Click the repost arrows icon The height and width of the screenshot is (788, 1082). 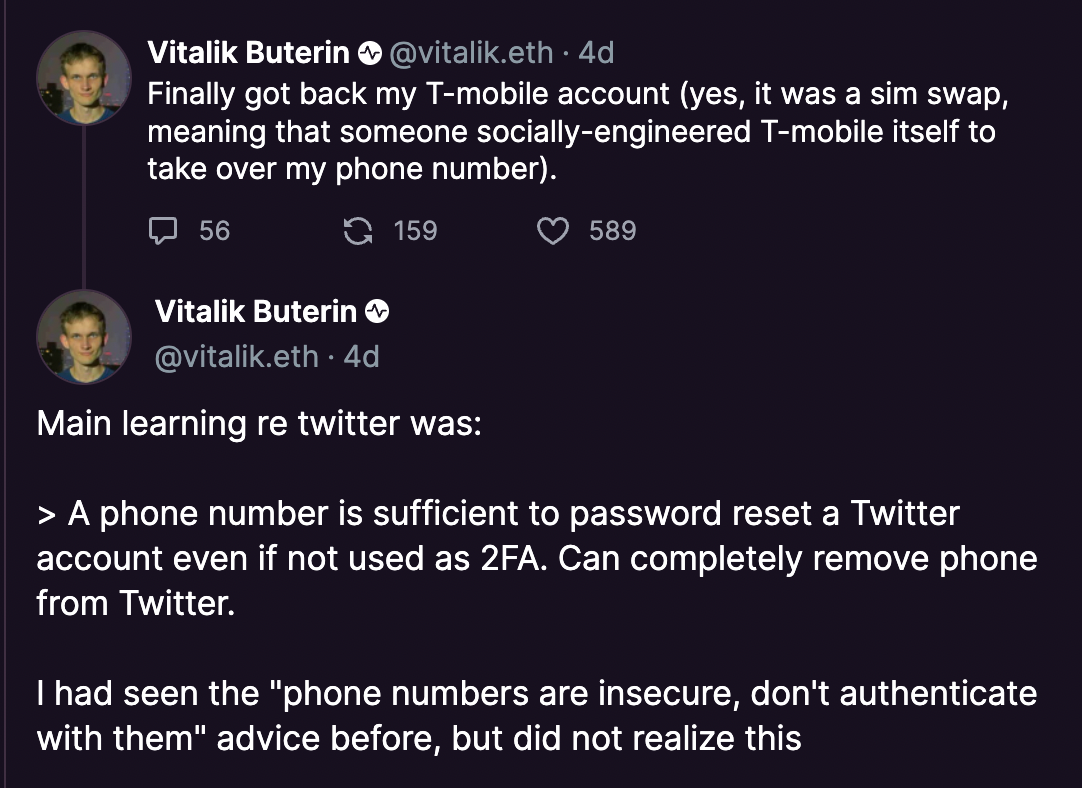[x=358, y=230]
